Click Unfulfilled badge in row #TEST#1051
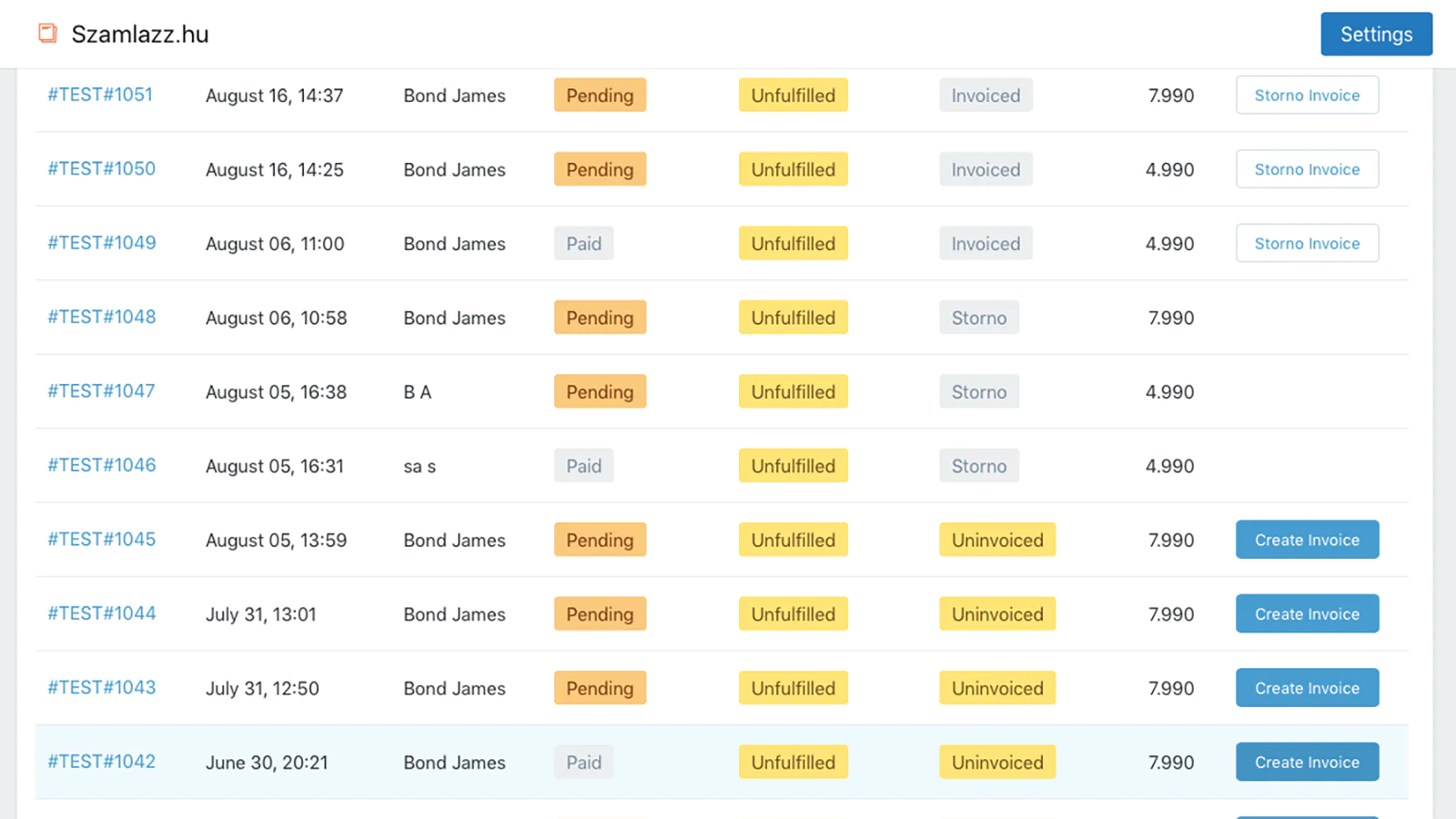1456x819 pixels. [793, 95]
